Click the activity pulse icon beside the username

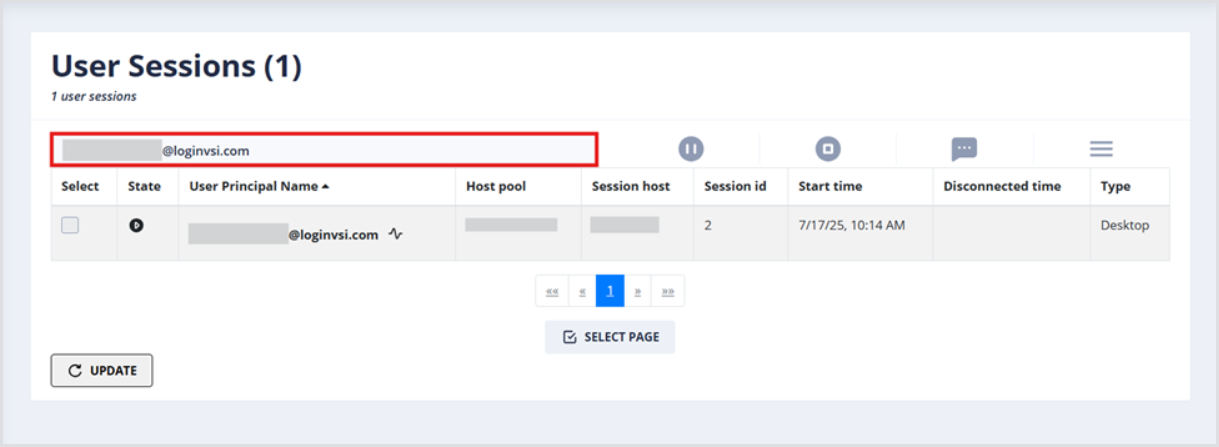(x=396, y=235)
